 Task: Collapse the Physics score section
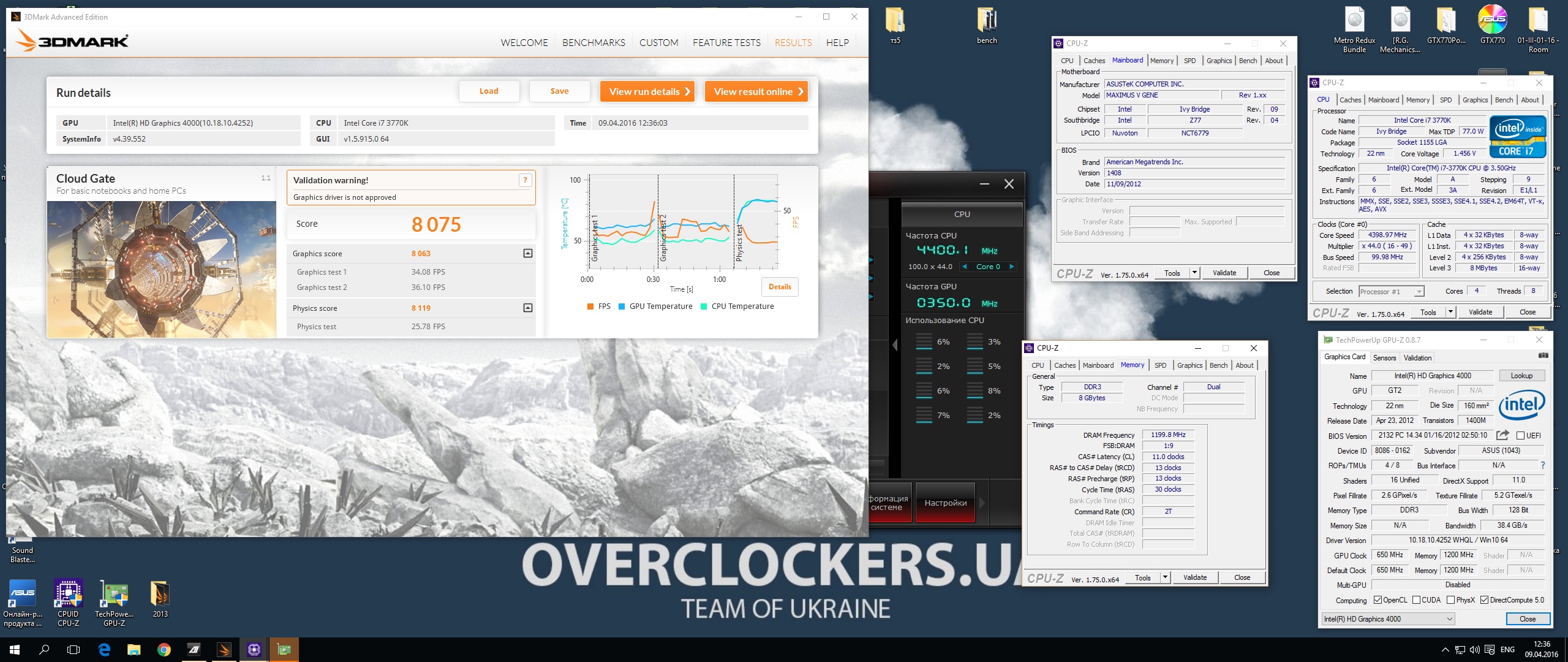tap(527, 308)
